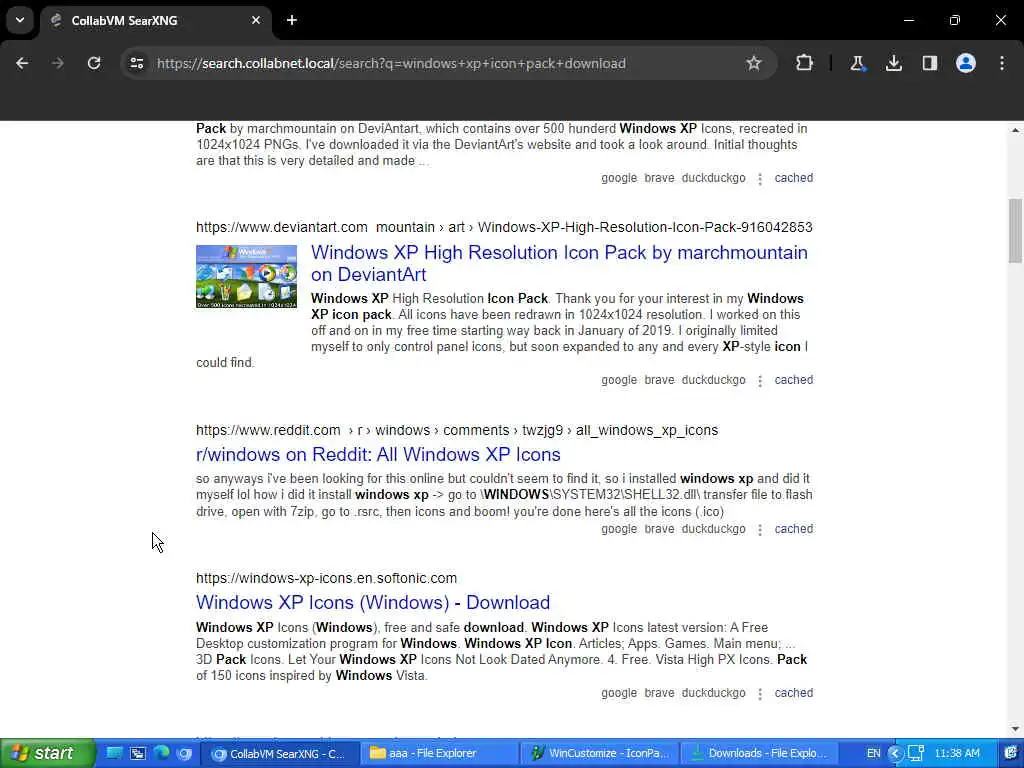Bookmark this page with the star icon
This screenshot has height=768, width=1024.
[754, 63]
